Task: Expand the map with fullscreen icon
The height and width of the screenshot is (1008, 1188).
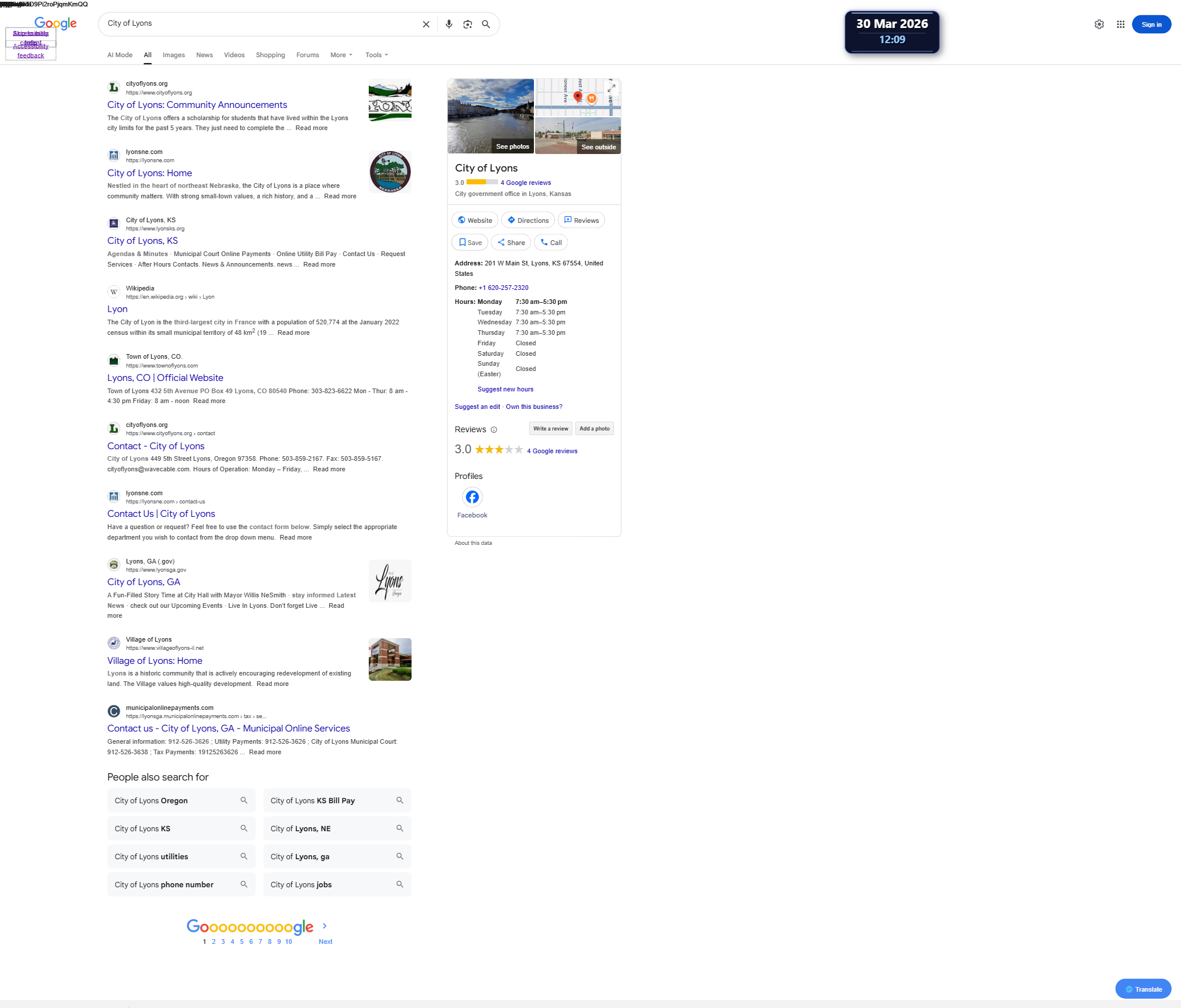Action: click(x=612, y=88)
